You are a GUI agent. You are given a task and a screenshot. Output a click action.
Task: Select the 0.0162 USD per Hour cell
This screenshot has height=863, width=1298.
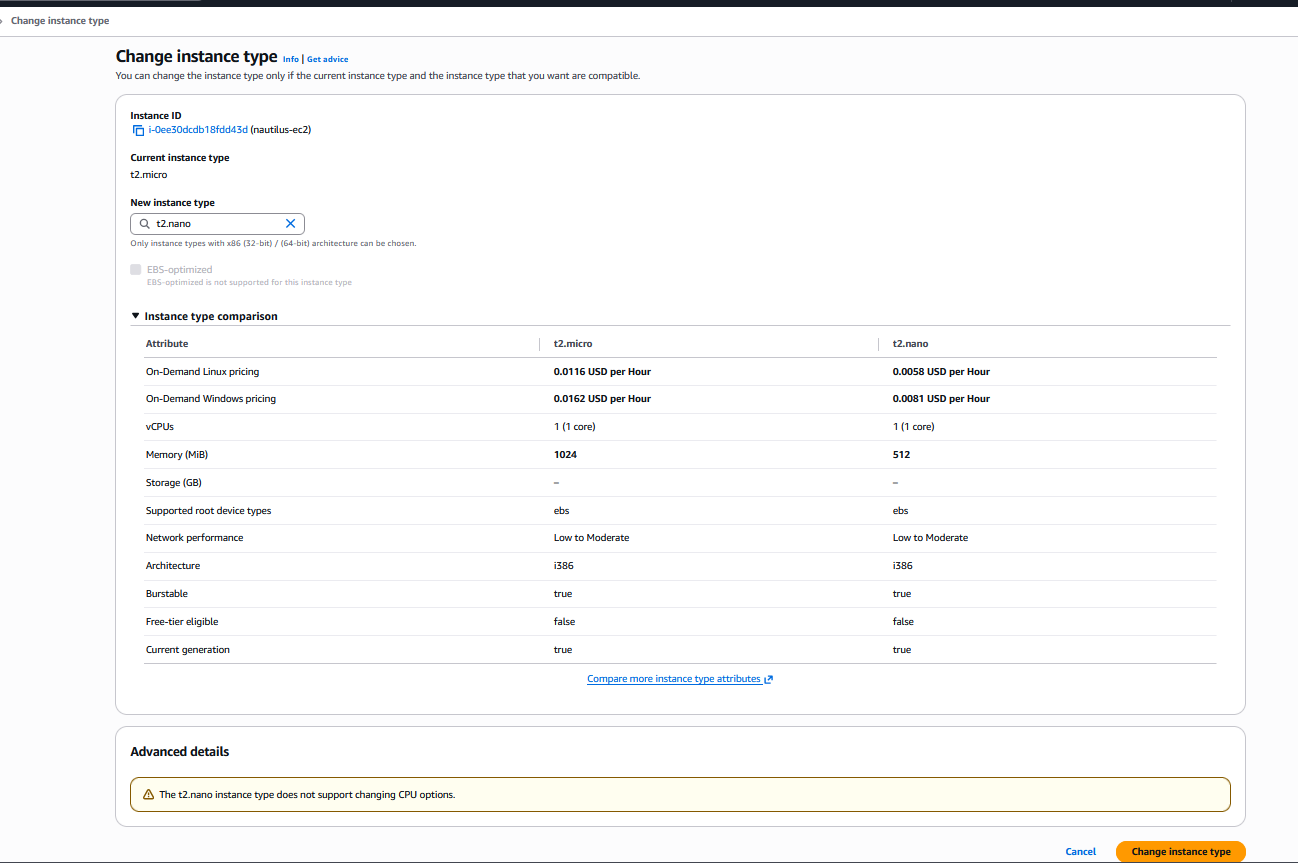coord(602,399)
